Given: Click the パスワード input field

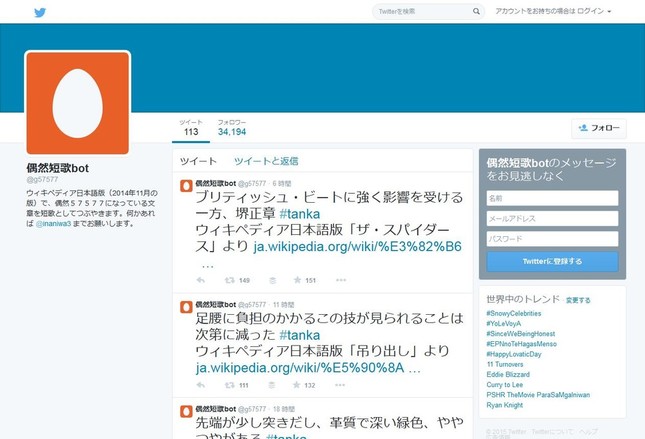Looking at the screenshot, I should tap(552, 239).
